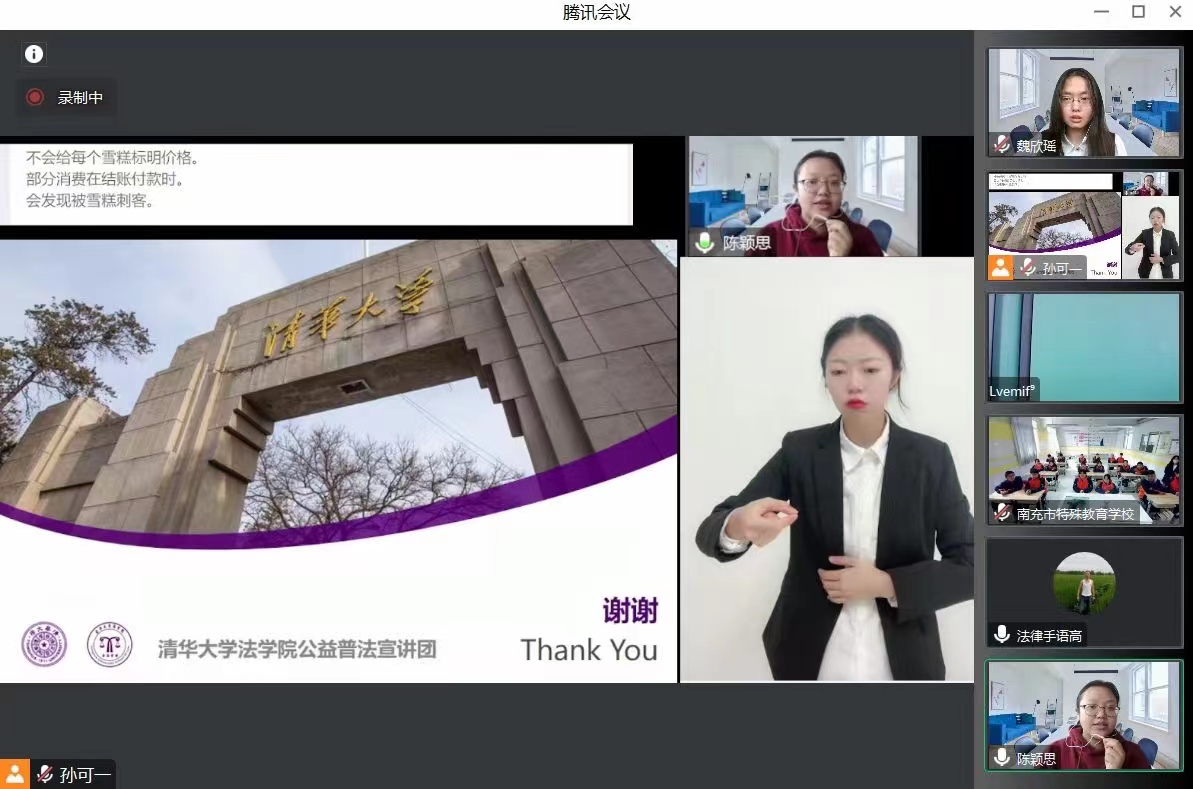Click the muted mic icon in bottom-left 孙可一 label

point(45,774)
